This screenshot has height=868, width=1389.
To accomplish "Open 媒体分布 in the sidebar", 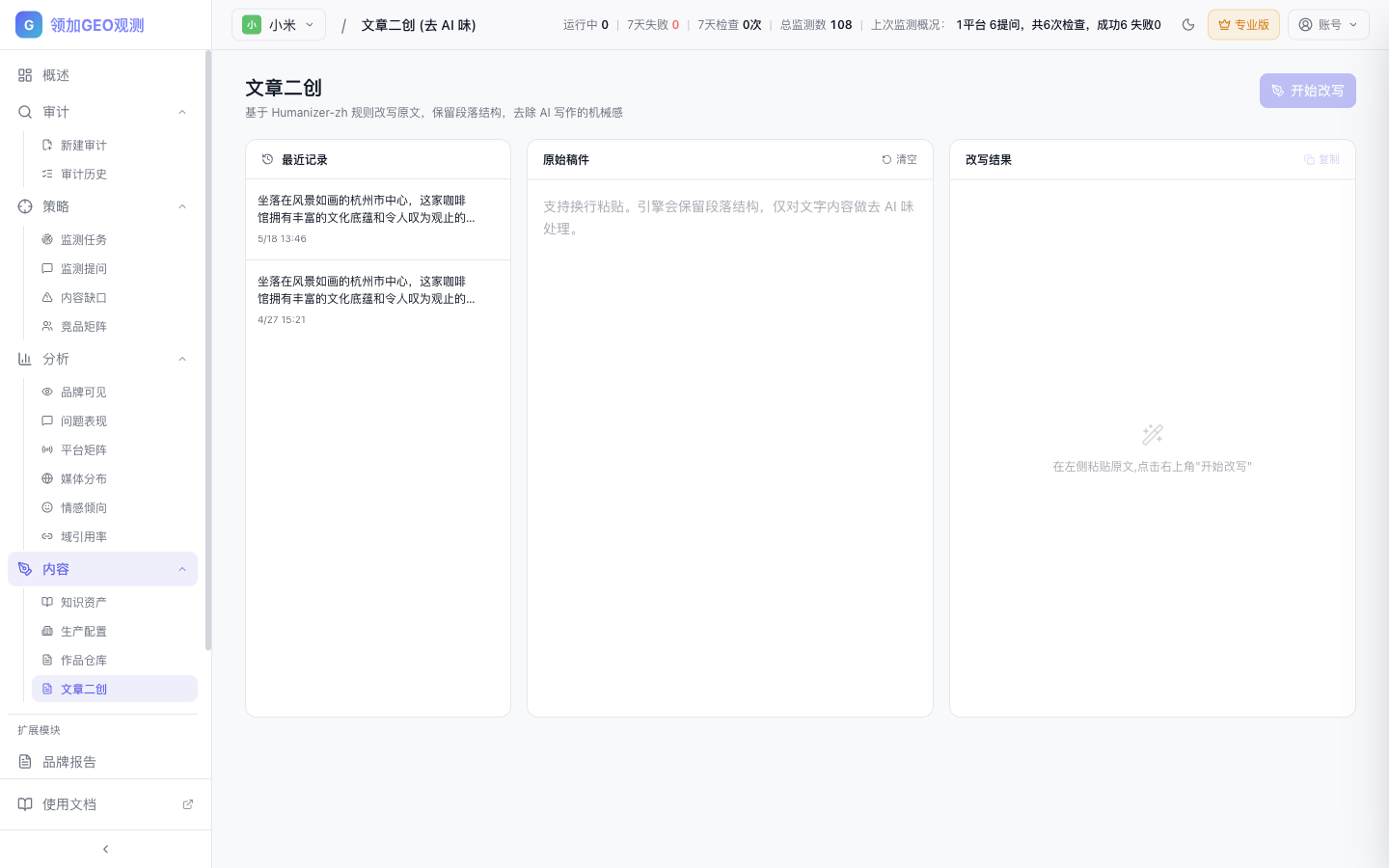I will point(114,478).
